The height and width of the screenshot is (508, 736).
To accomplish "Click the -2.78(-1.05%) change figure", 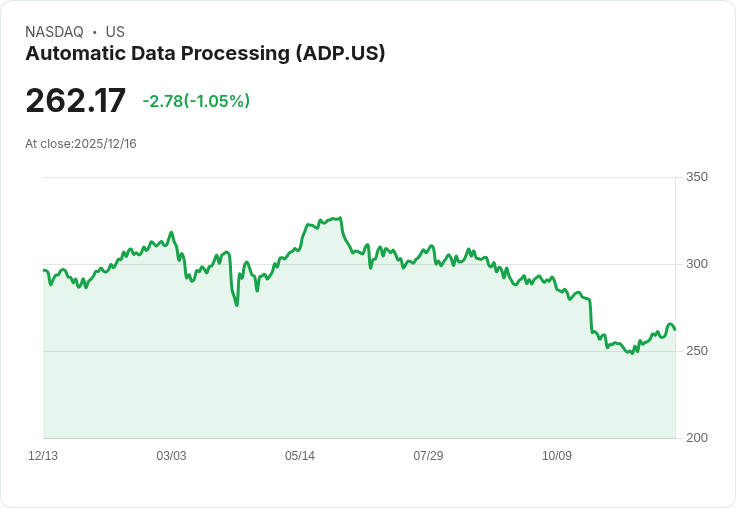I will (x=196, y=101).
